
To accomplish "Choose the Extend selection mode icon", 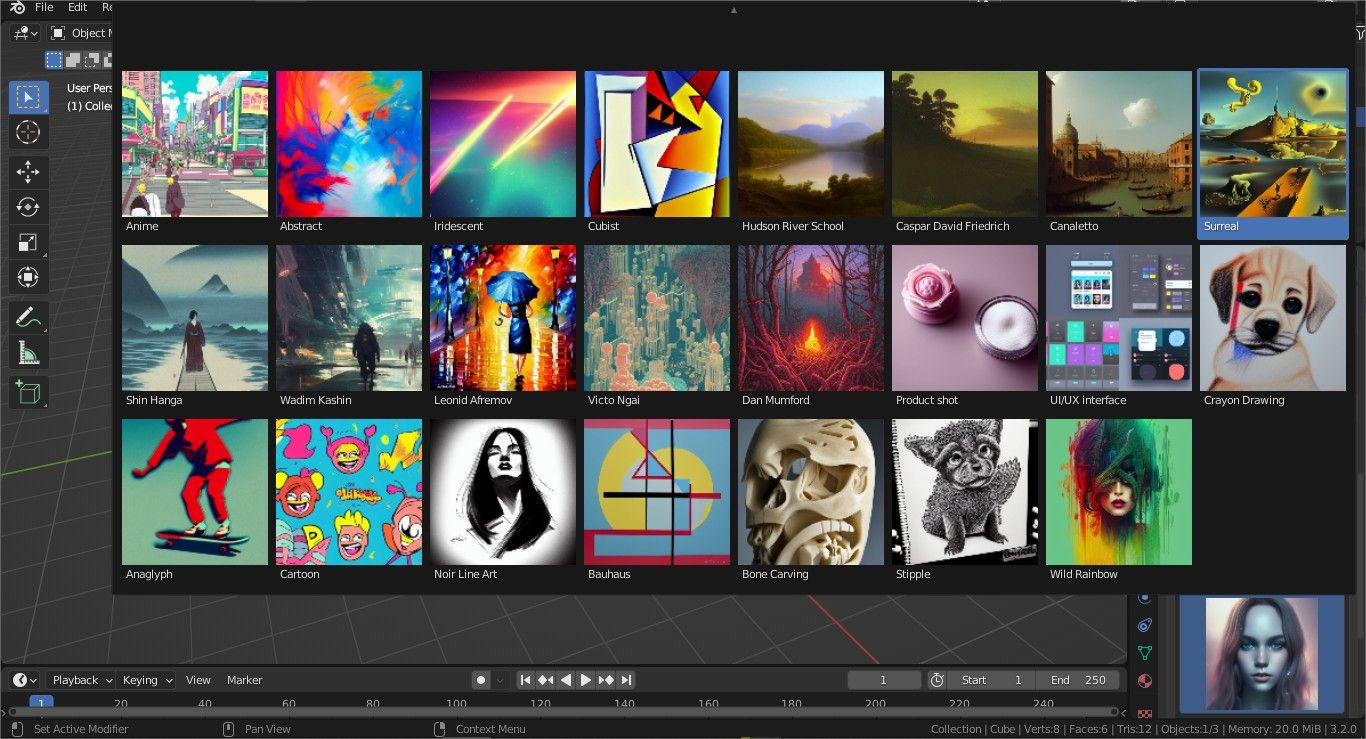I will point(72,60).
